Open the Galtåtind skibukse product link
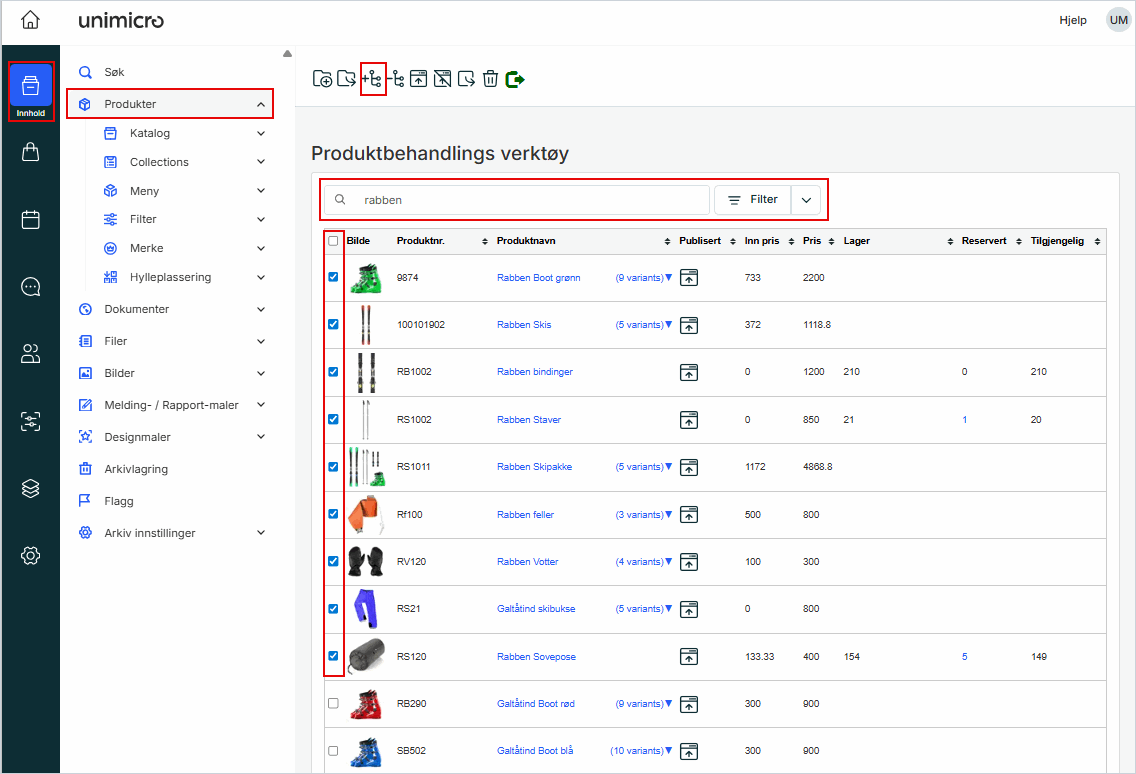Viewport: 1136px width, 774px height. [x=536, y=609]
